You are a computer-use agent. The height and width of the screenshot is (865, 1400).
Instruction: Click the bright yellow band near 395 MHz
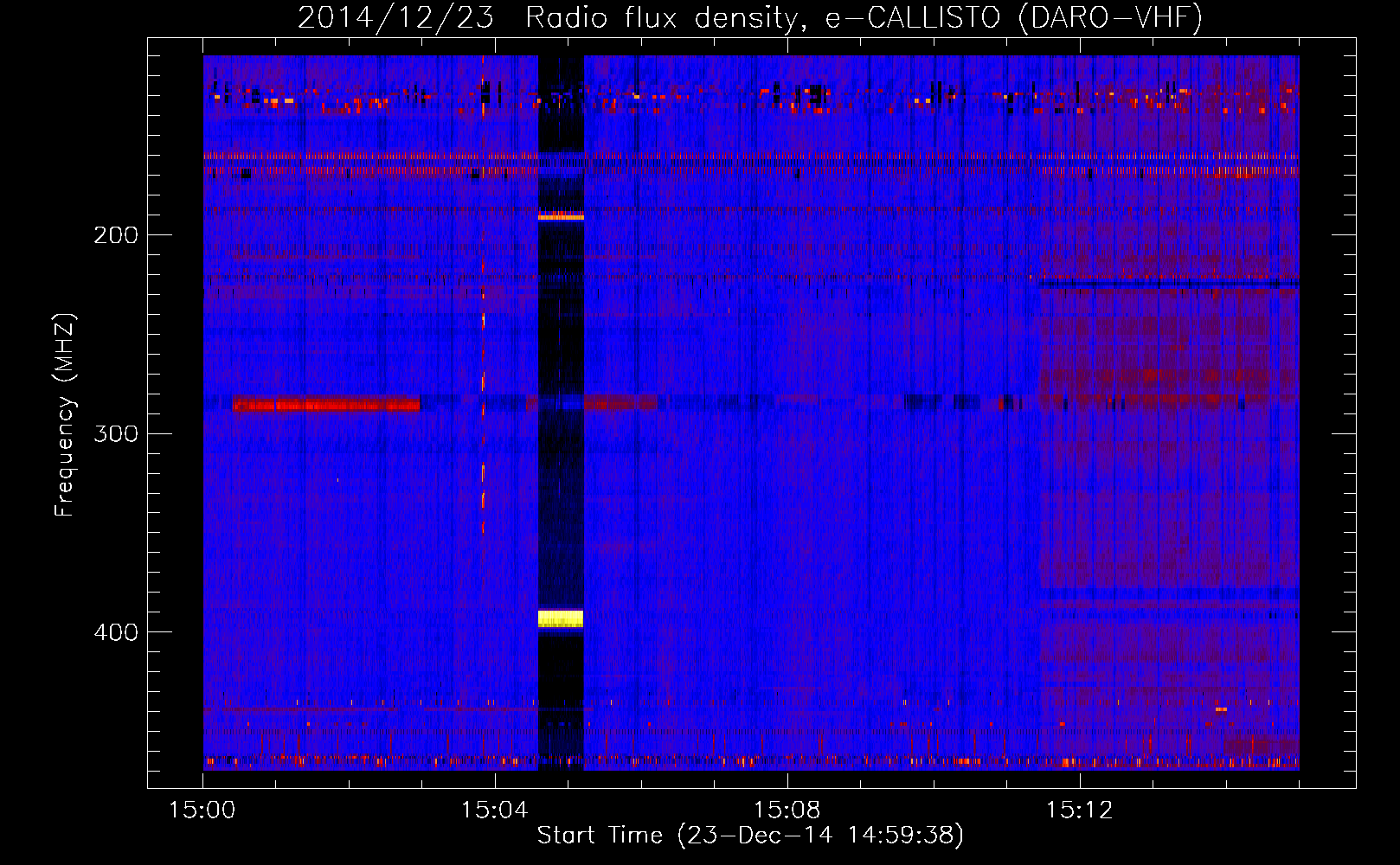561,618
